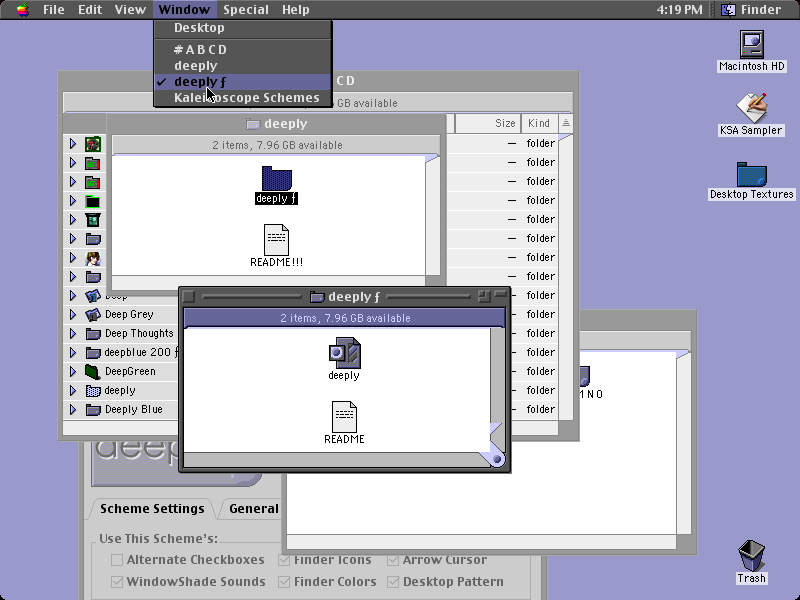The width and height of the screenshot is (800, 600).
Task: Click the vertical scrollbar of the folder list window
Action: click(x=565, y=278)
